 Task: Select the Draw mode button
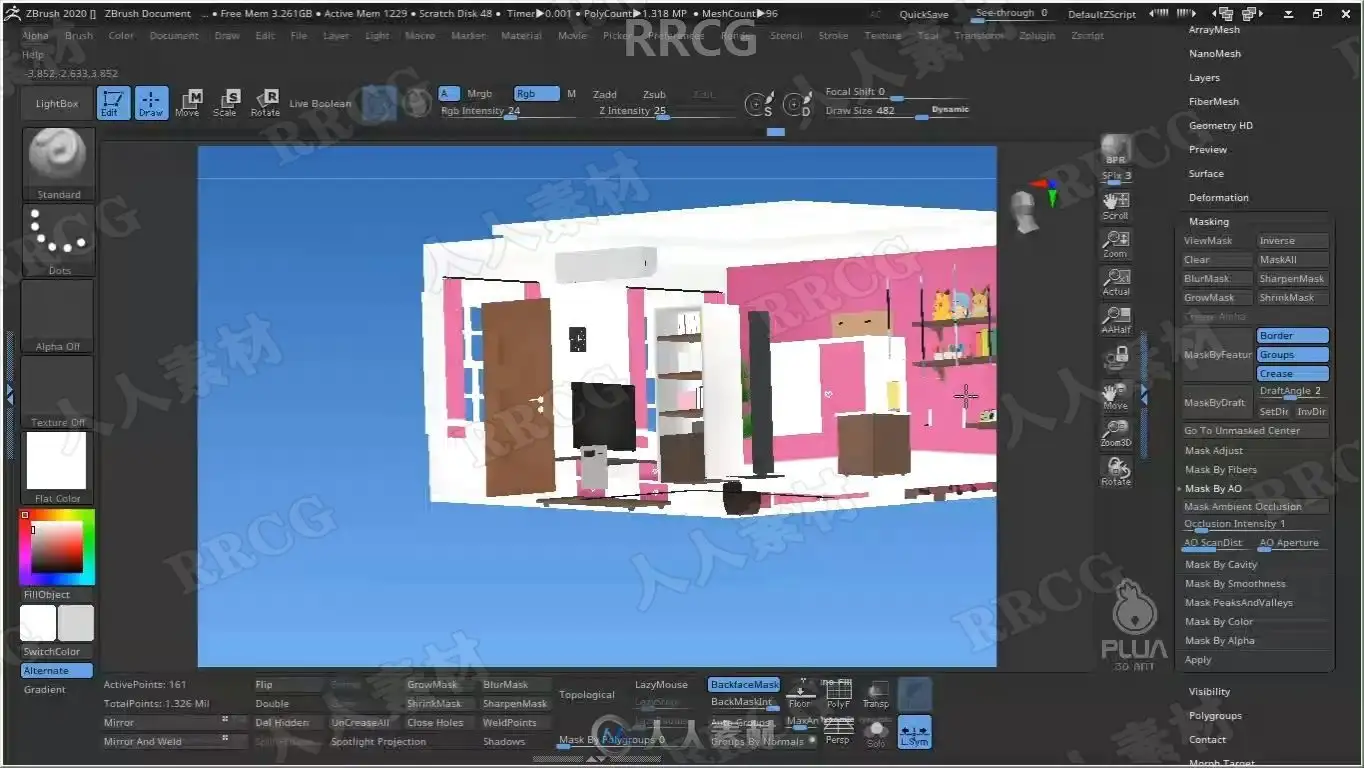coord(151,103)
